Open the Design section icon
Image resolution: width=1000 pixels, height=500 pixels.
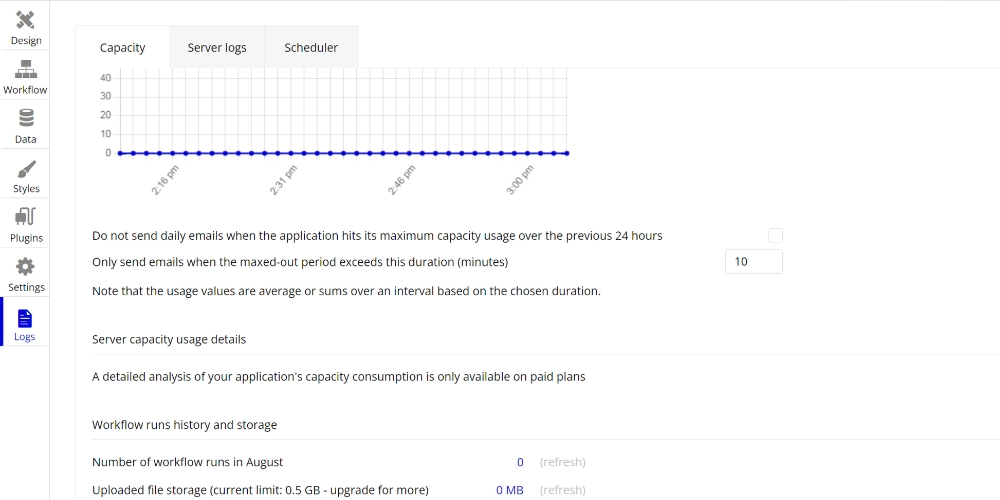(x=25, y=20)
